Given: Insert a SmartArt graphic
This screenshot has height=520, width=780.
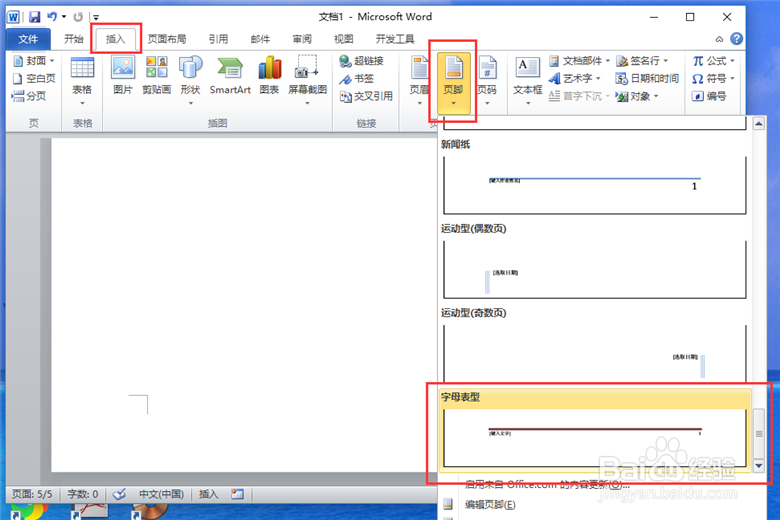Looking at the screenshot, I should tap(230, 76).
